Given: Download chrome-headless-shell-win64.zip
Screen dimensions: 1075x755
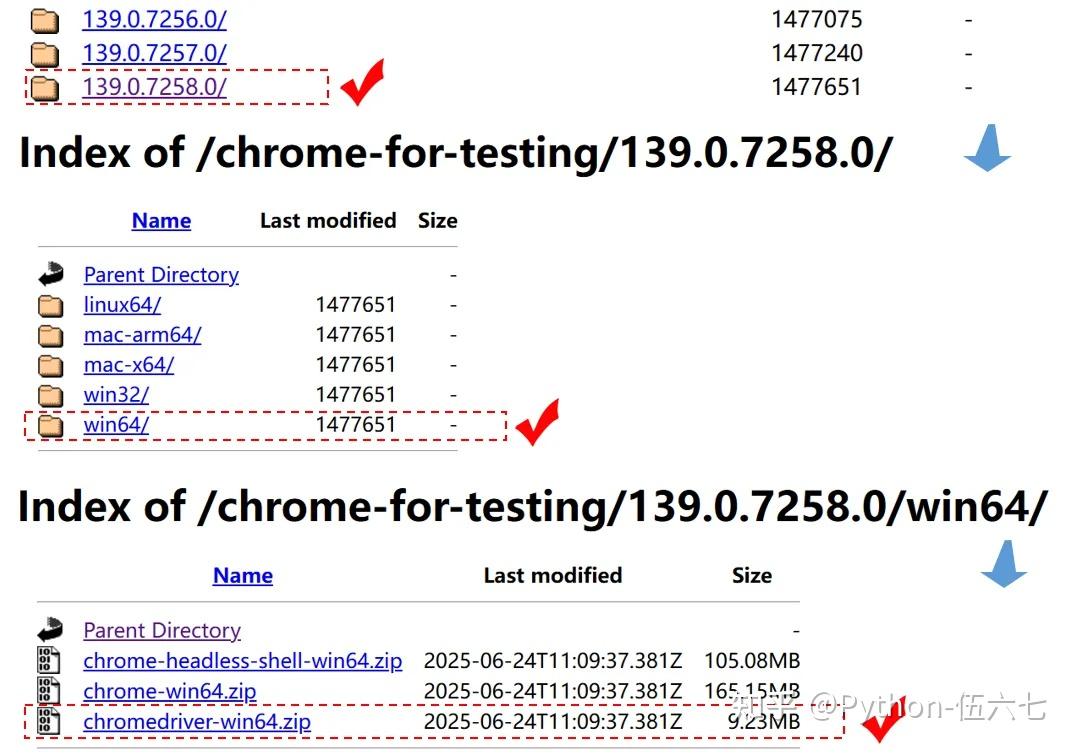Looking at the screenshot, I should coord(243,661).
